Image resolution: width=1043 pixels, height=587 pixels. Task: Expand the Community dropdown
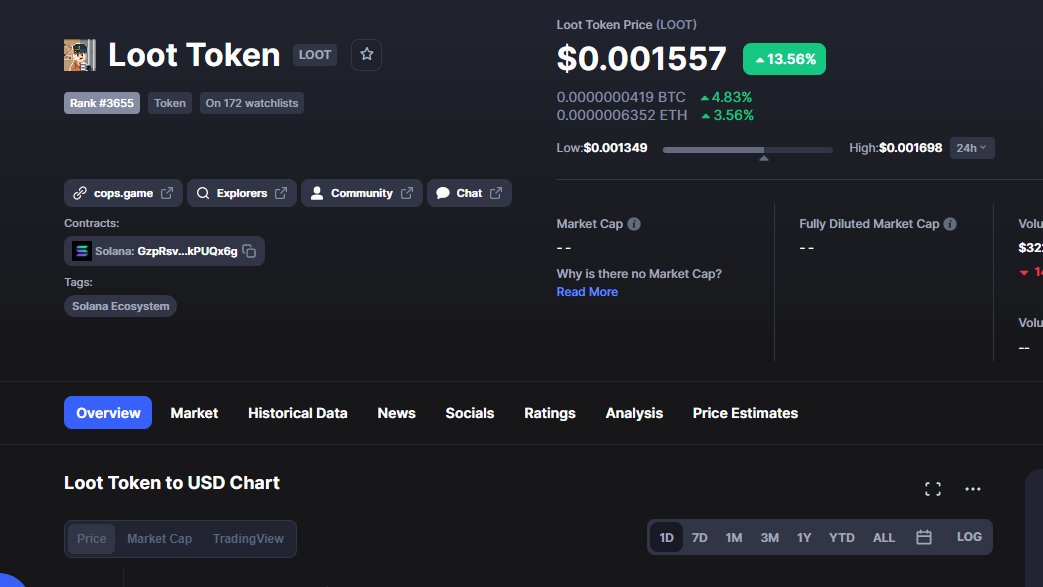coord(361,193)
